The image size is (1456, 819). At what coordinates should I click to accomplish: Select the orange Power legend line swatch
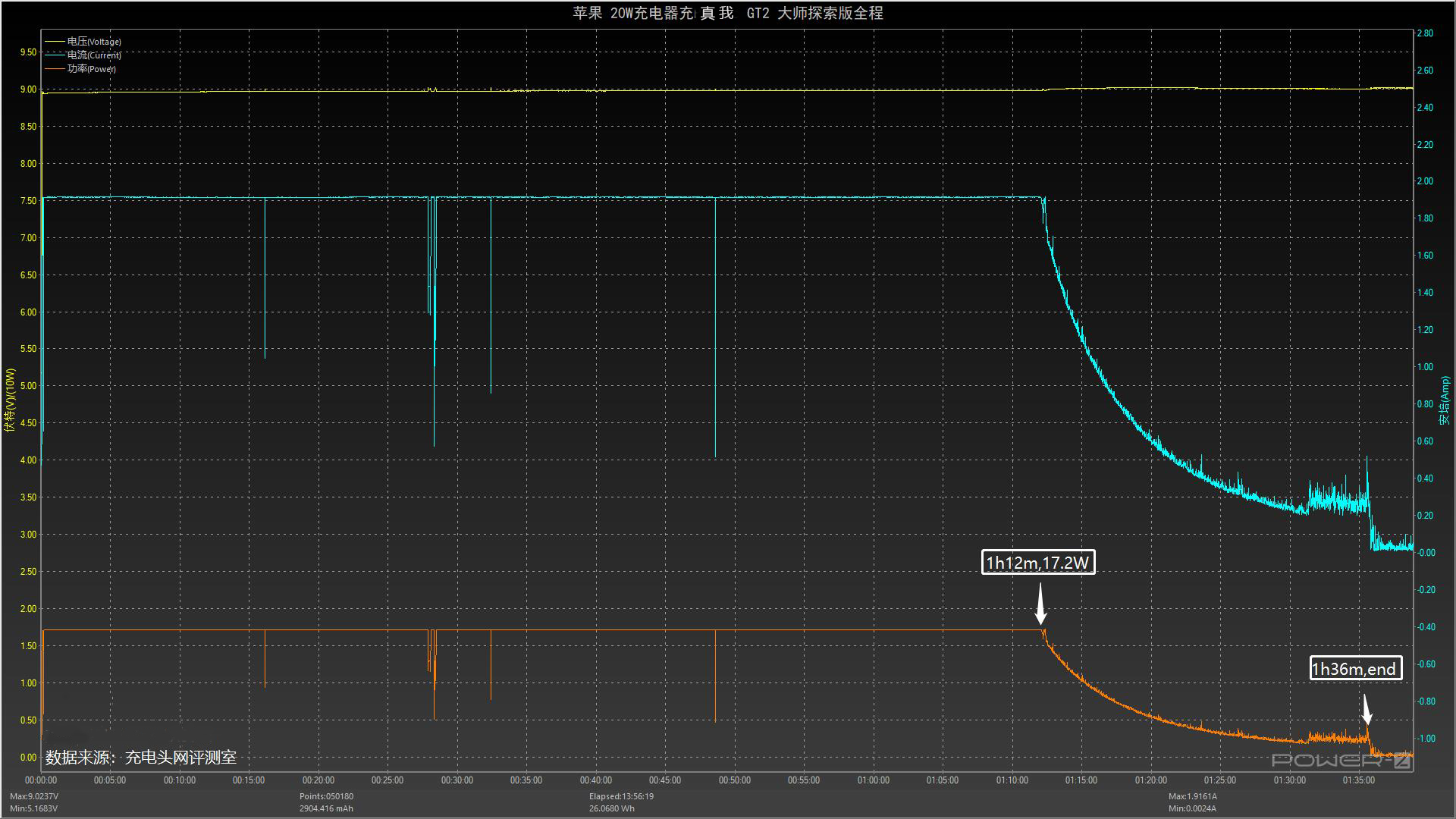tap(55, 69)
